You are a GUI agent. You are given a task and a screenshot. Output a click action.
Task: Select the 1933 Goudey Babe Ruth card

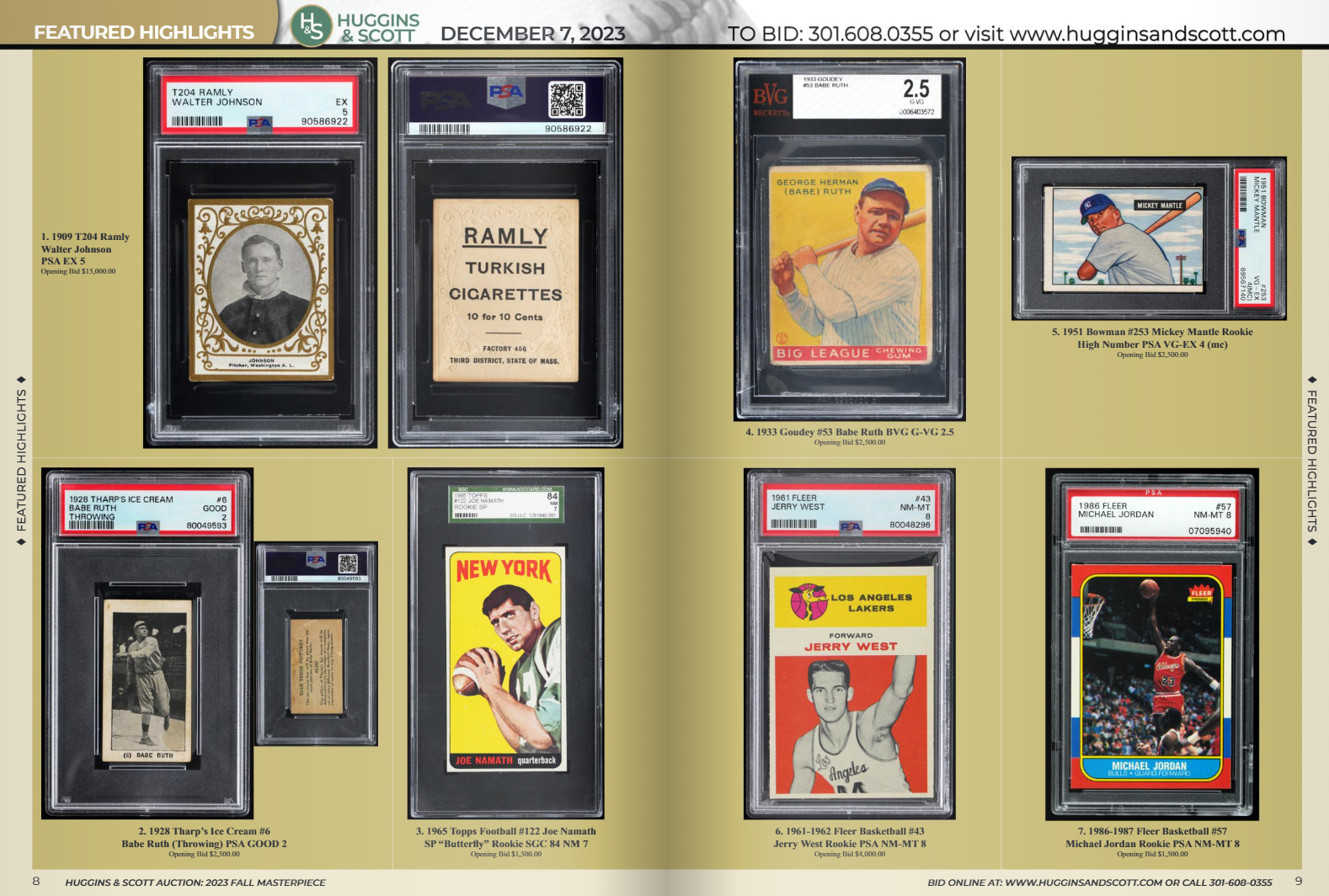pos(850,264)
